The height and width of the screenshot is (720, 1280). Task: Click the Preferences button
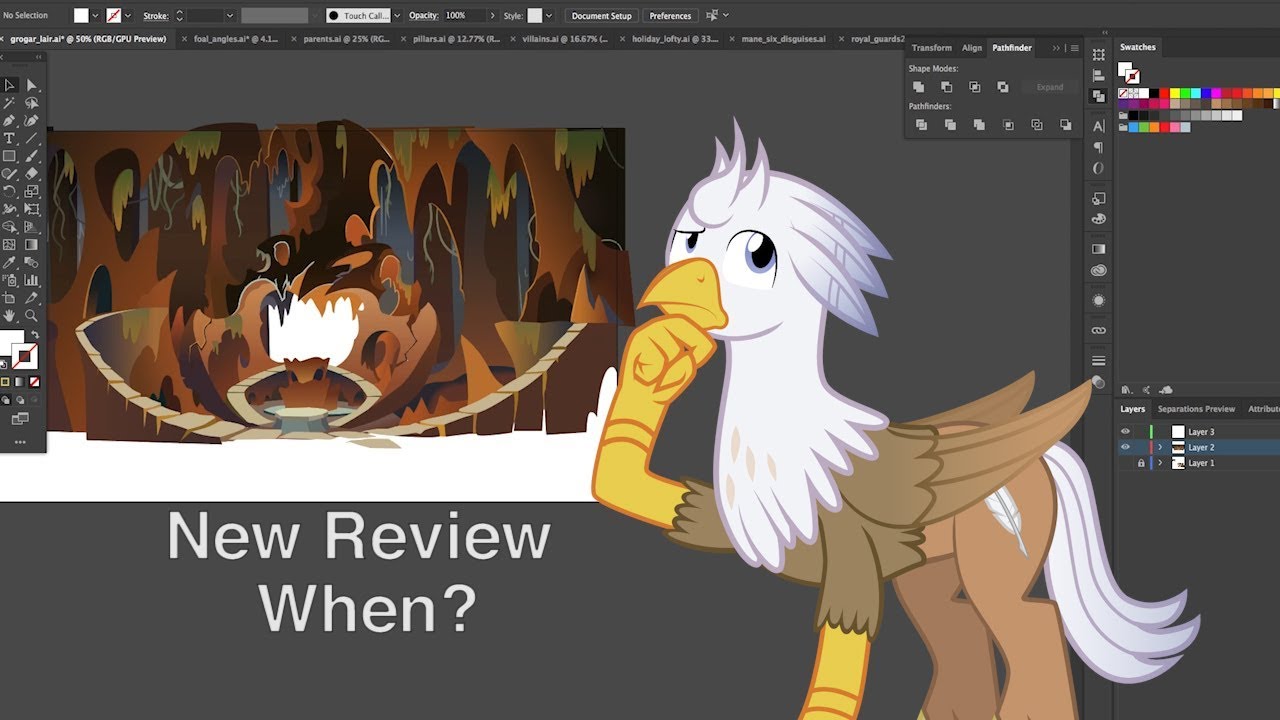[670, 16]
